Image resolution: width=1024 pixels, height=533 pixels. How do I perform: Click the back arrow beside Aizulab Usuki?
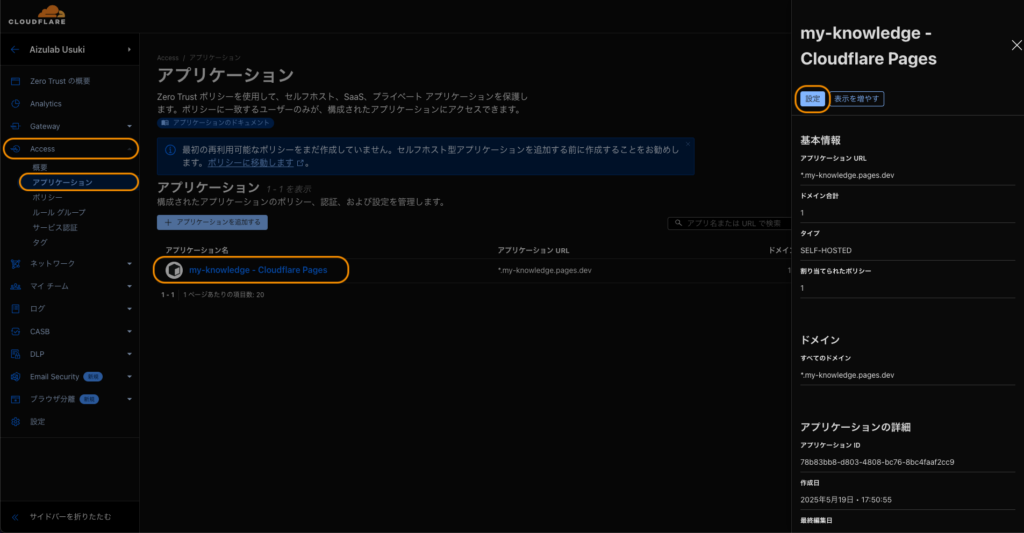click(x=15, y=50)
